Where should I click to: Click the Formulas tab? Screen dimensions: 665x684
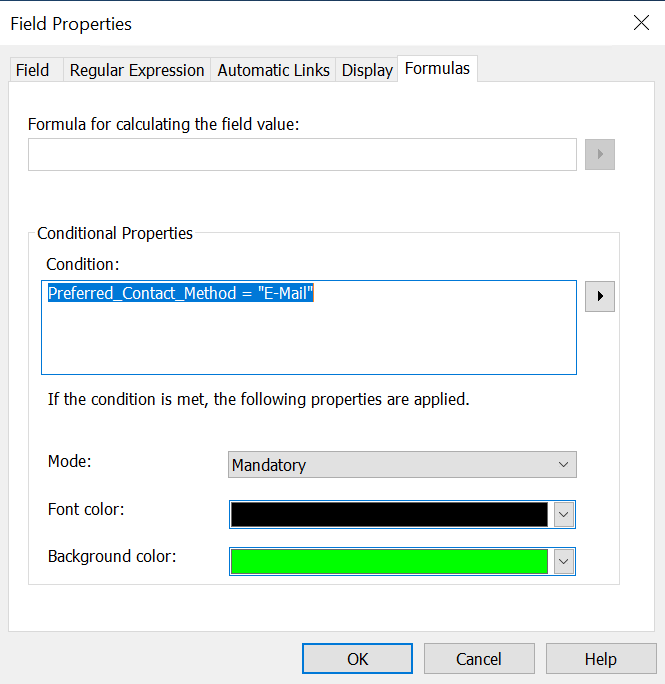[x=437, y=69]
